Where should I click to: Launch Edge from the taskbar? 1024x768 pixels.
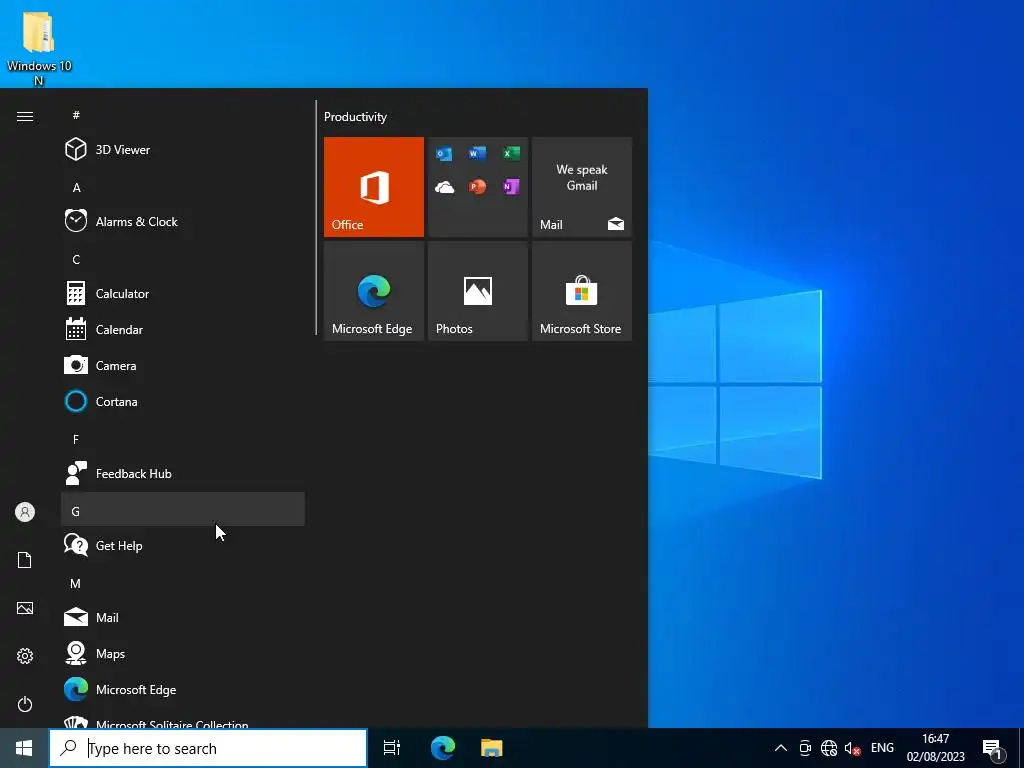[x=443, y=748]
